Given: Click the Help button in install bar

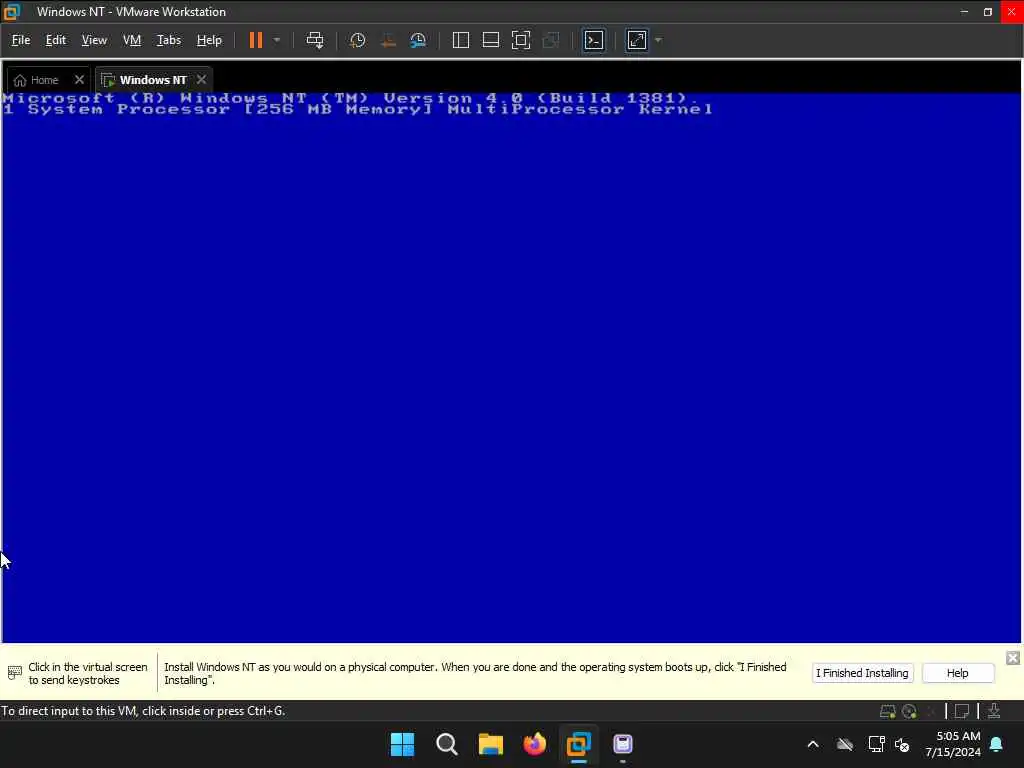Looking at the screenshot, I should [957, 673].
